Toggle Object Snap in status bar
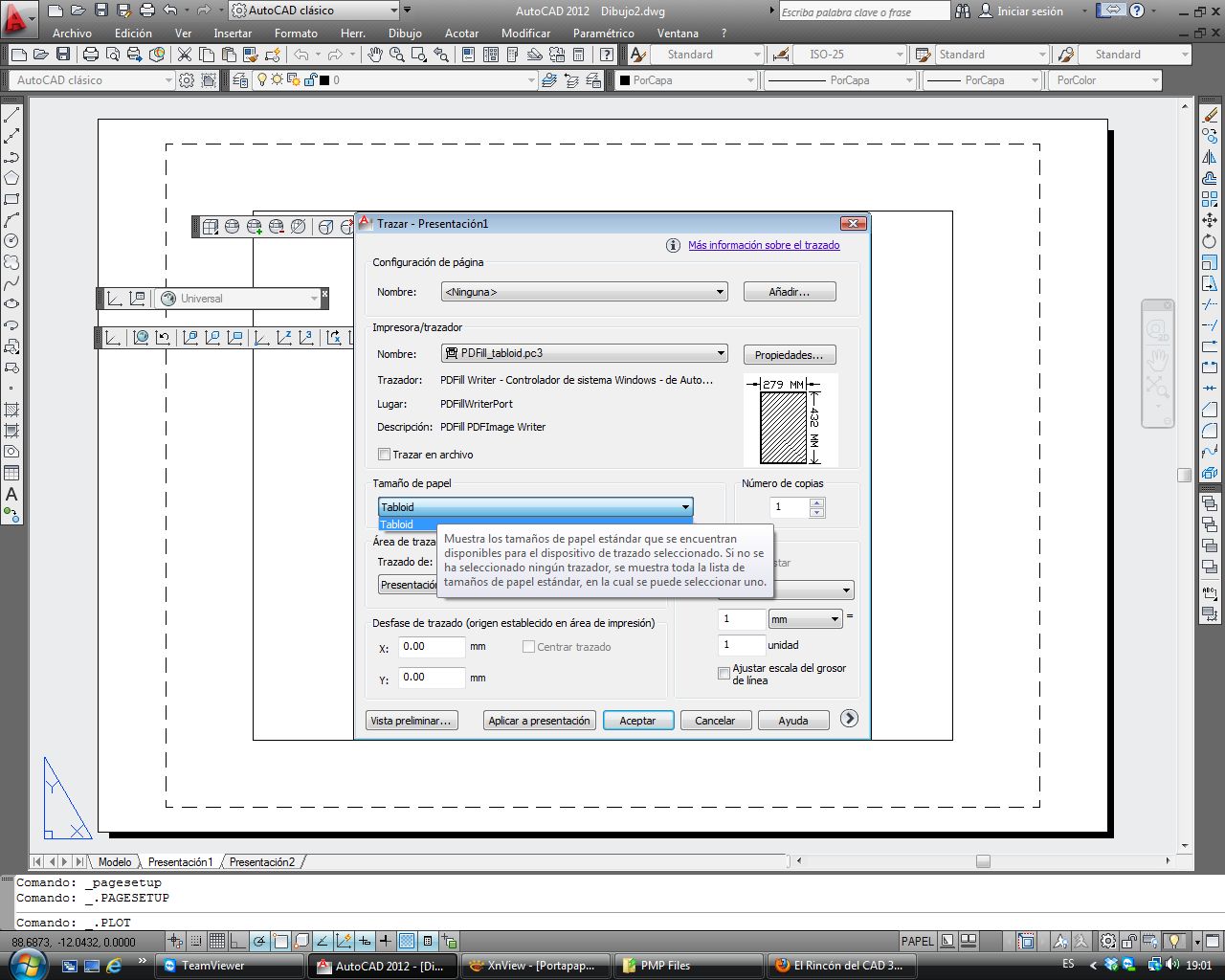 pyautogui.click(x=280, y=941)
